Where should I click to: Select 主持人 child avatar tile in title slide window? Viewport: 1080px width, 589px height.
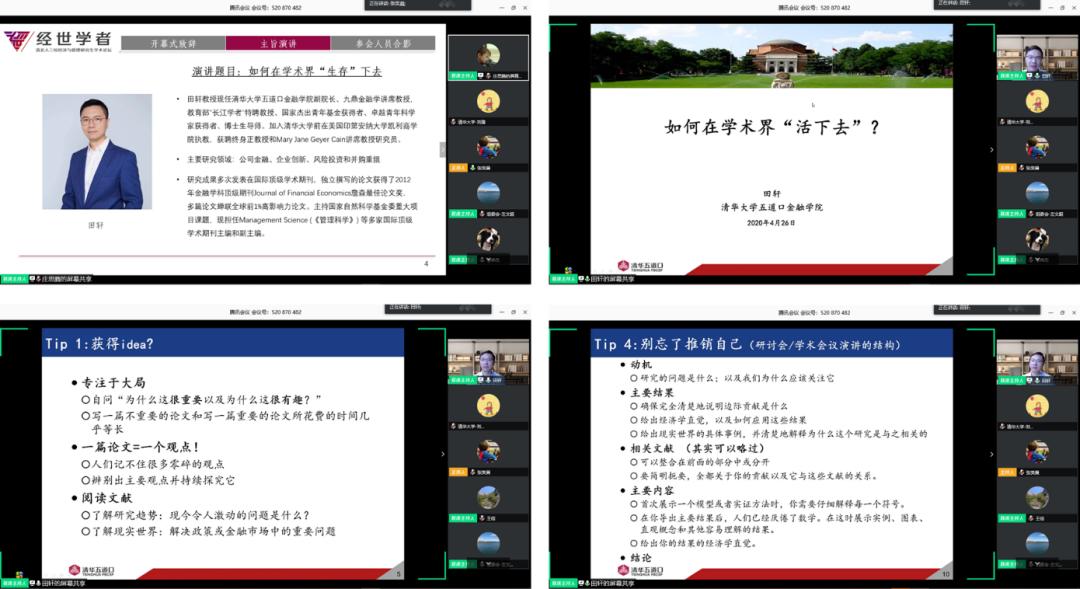click(1037, 150)
